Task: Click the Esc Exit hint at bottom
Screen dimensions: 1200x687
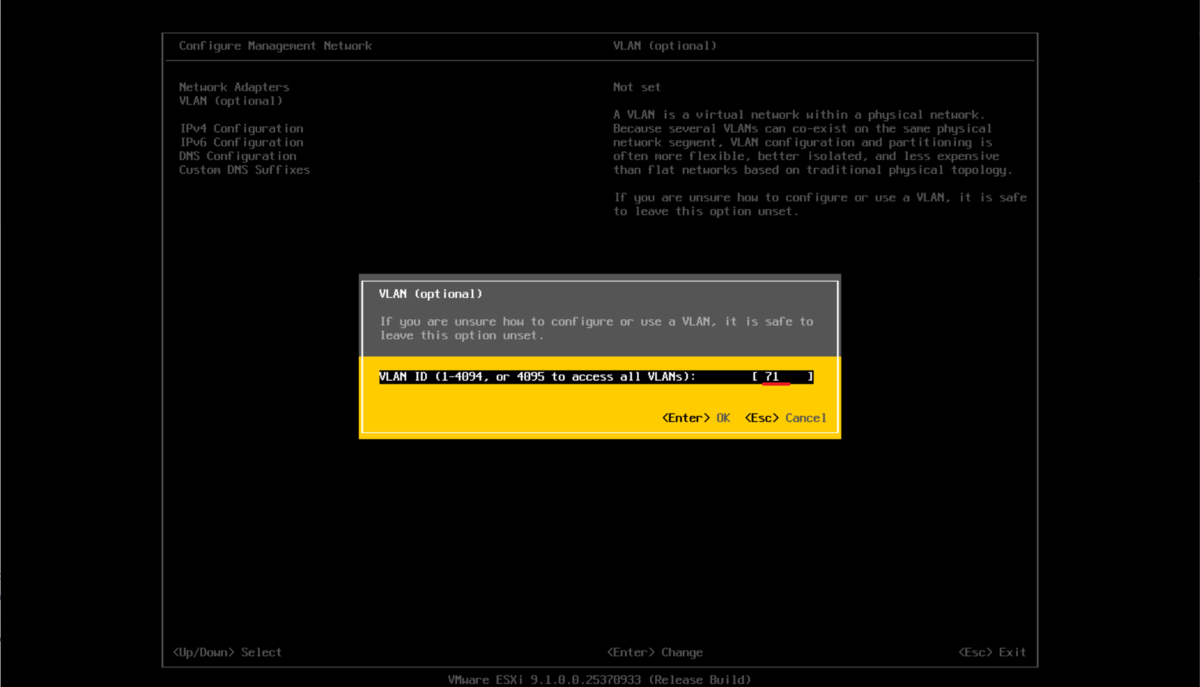Action: tap(992, 652)
